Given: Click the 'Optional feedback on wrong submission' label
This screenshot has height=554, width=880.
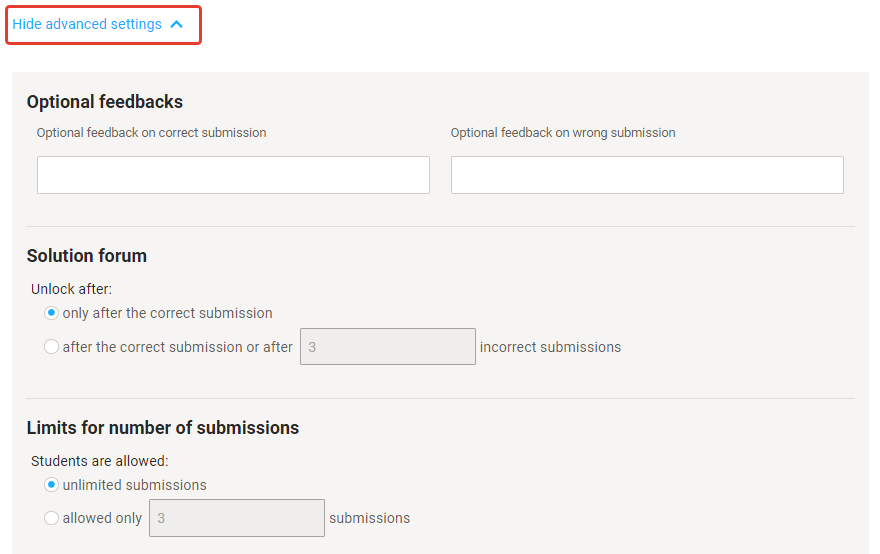Looking at the screenshot, I should [x=563, y=133].
